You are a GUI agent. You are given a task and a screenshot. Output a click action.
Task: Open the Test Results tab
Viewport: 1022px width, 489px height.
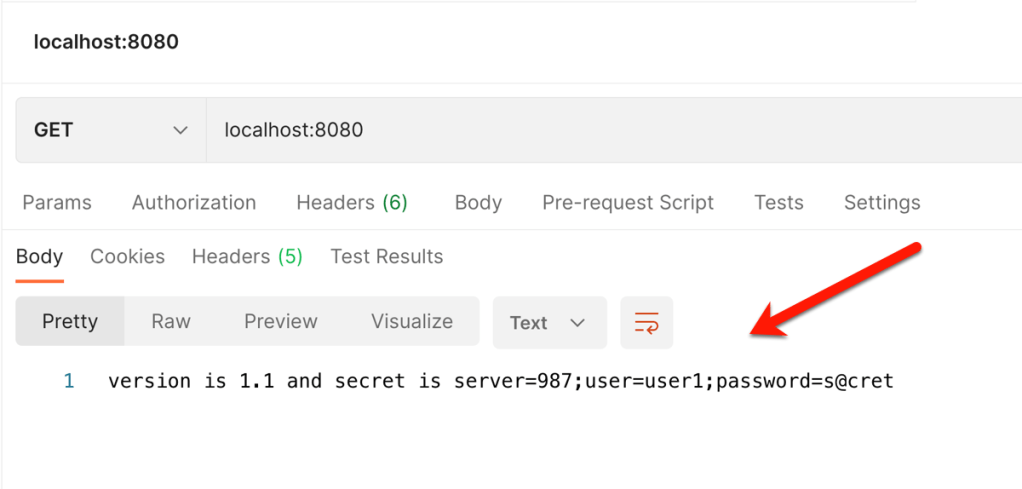(x=387, y=257)
